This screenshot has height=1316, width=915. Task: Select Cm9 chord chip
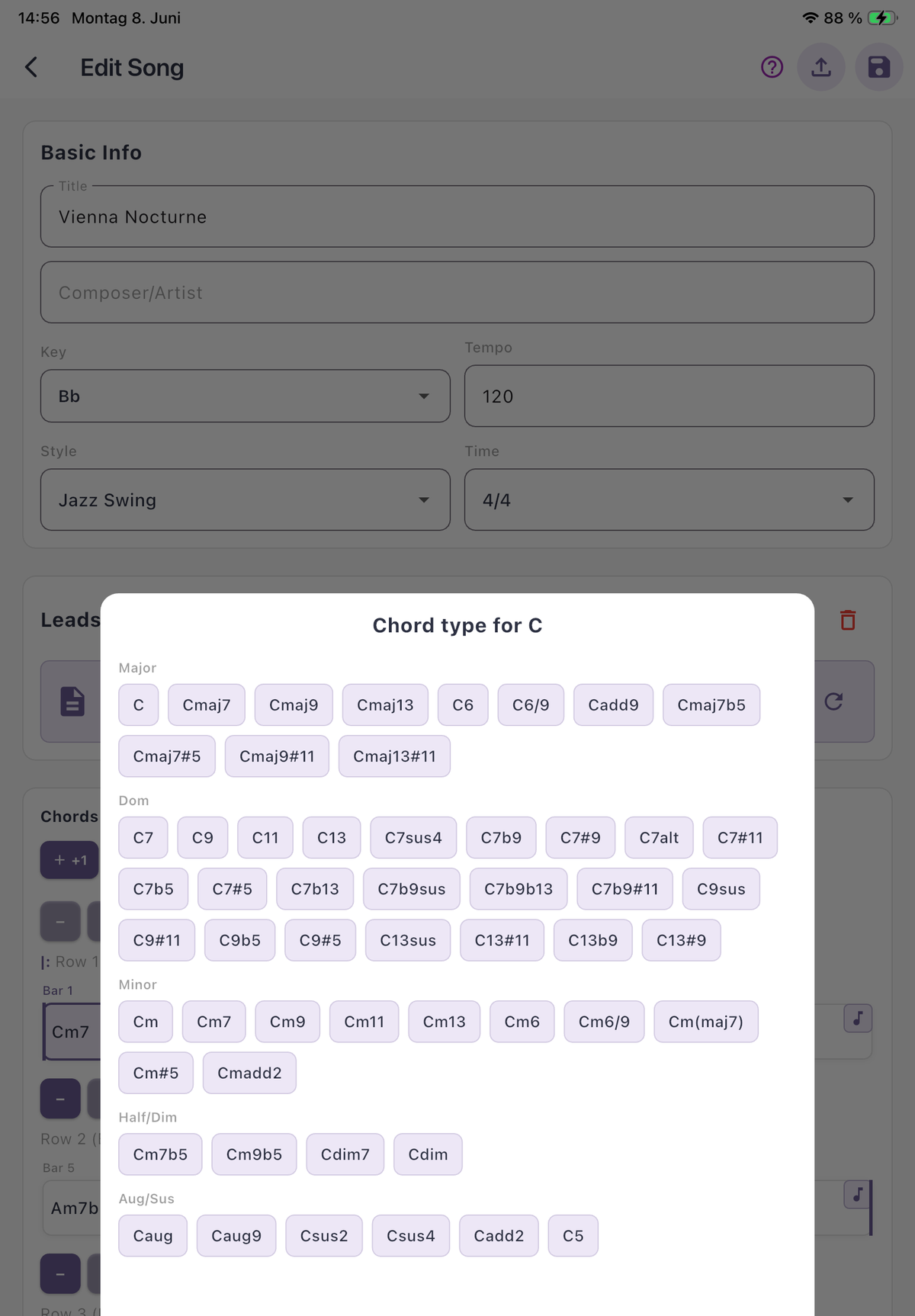[287, 1022]
